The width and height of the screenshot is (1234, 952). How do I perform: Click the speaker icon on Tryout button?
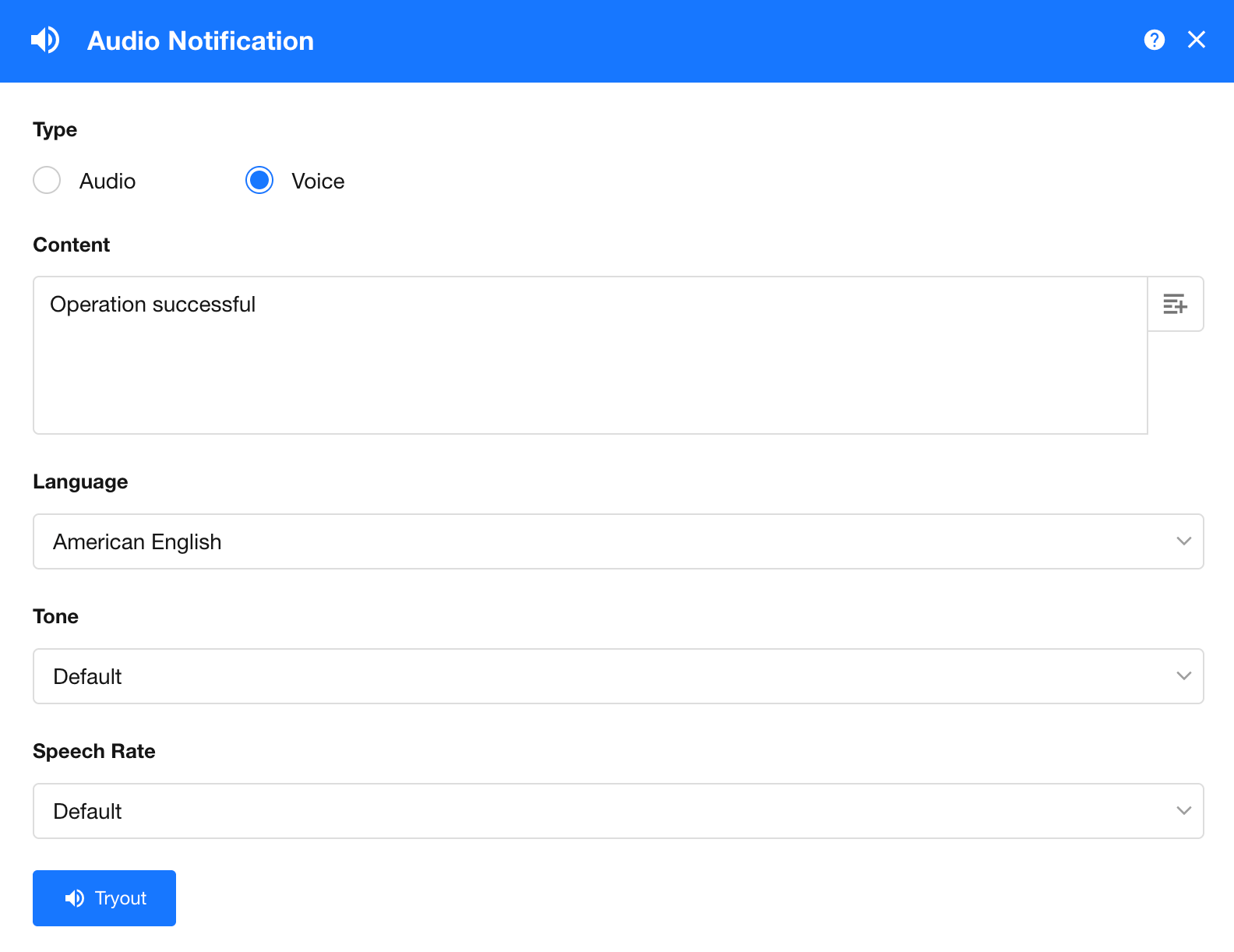(75, 898)
